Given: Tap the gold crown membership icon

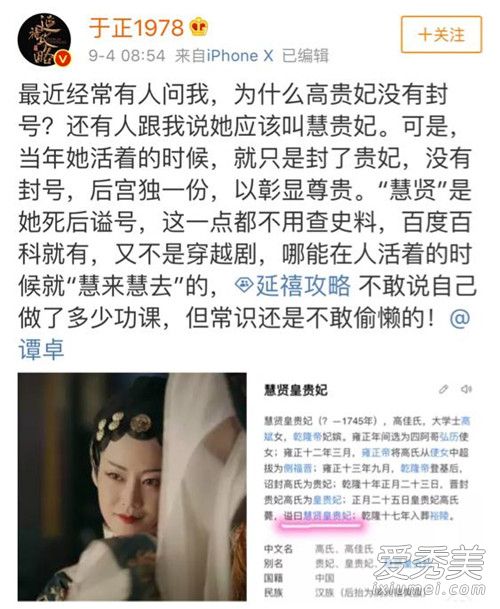Looking at the screenshot, I should pyautogui.click(x=199, y=27).
